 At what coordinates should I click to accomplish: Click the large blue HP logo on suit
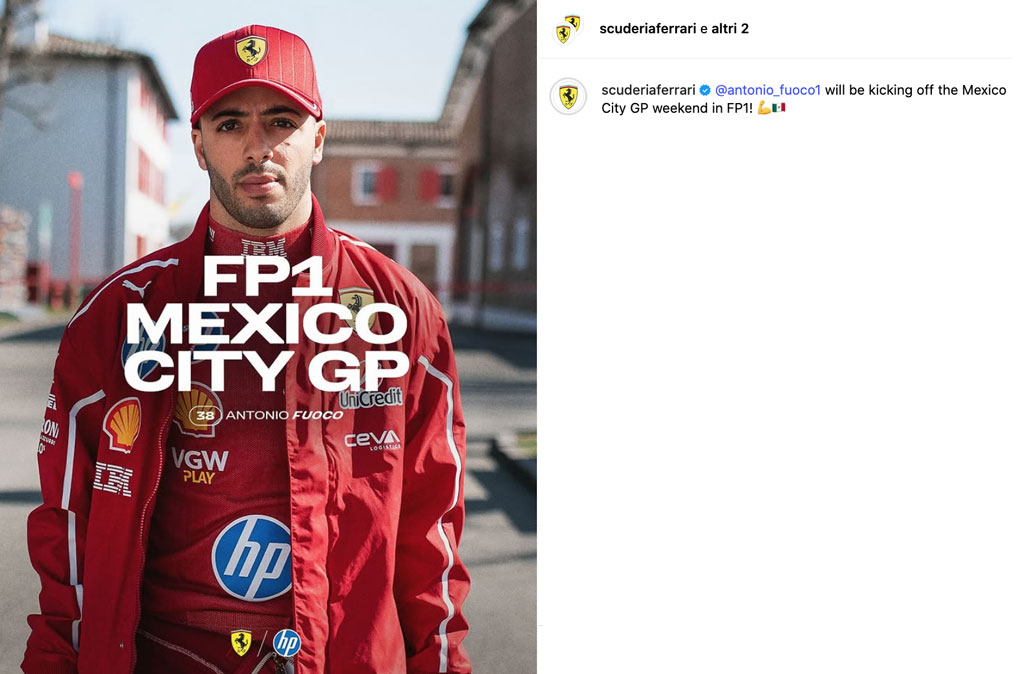point(251,558)
